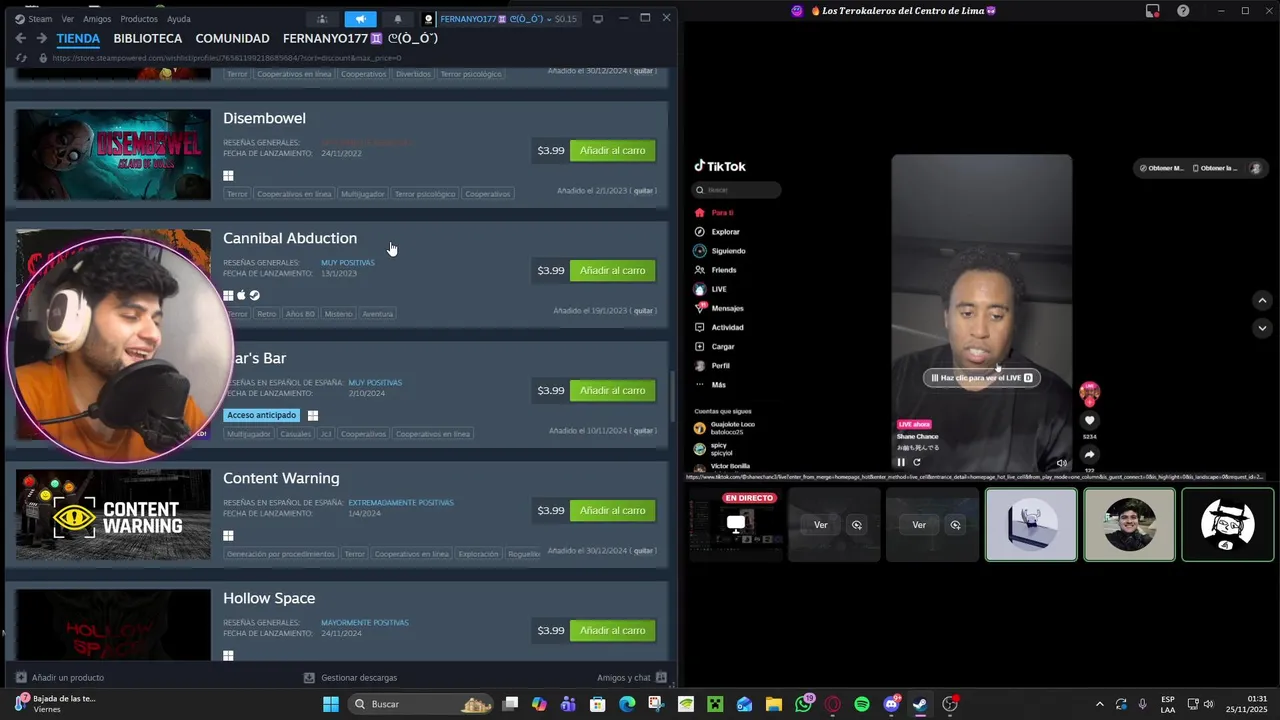
Task: Go forward with Steam's forward arrow
Action: pos(42,38)
